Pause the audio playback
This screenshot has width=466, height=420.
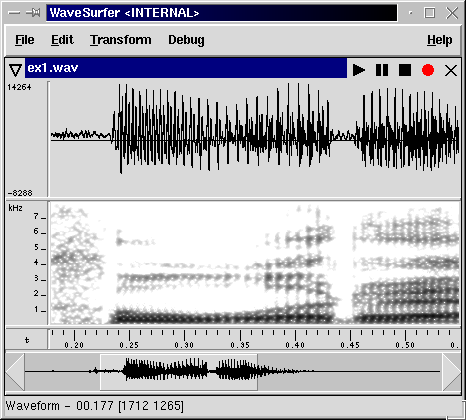point(382,70)
